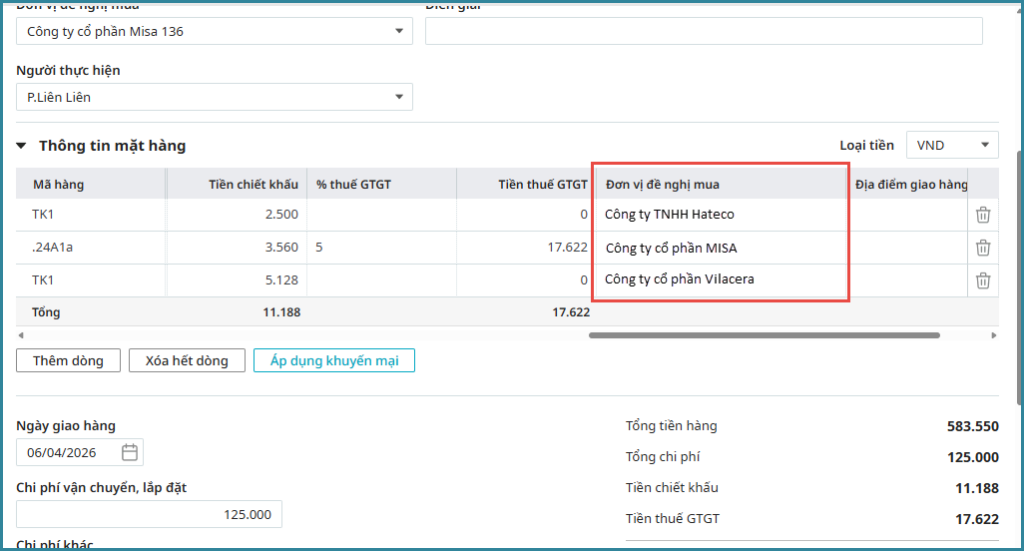Screen dimensions: 1024x551
Task: Delete the Công ty cổ phần Vilacera row
Action: pos(983,281)
